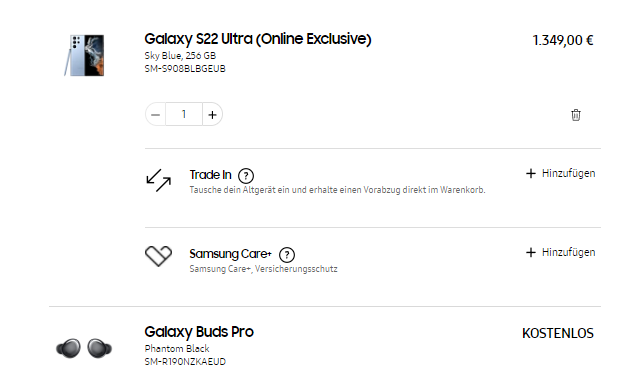Click the Galaxy Buds Pro title
This screenshot has height=389, width=629.
(x=199, y=332)
